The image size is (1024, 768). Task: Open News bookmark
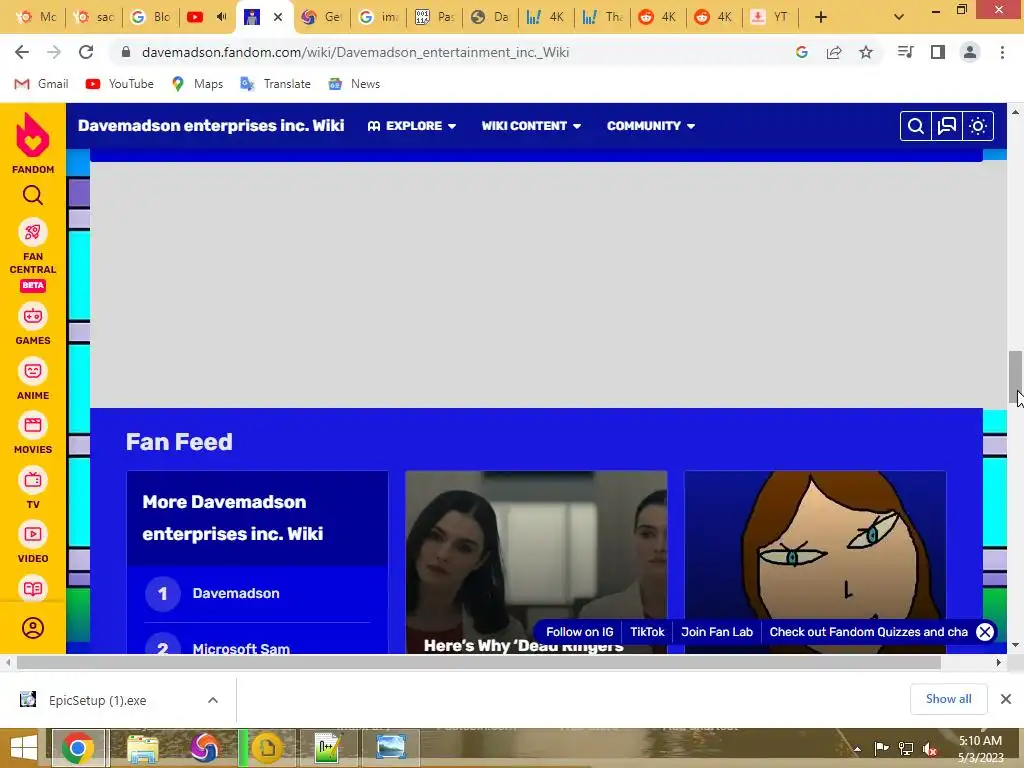click(354, 84)
